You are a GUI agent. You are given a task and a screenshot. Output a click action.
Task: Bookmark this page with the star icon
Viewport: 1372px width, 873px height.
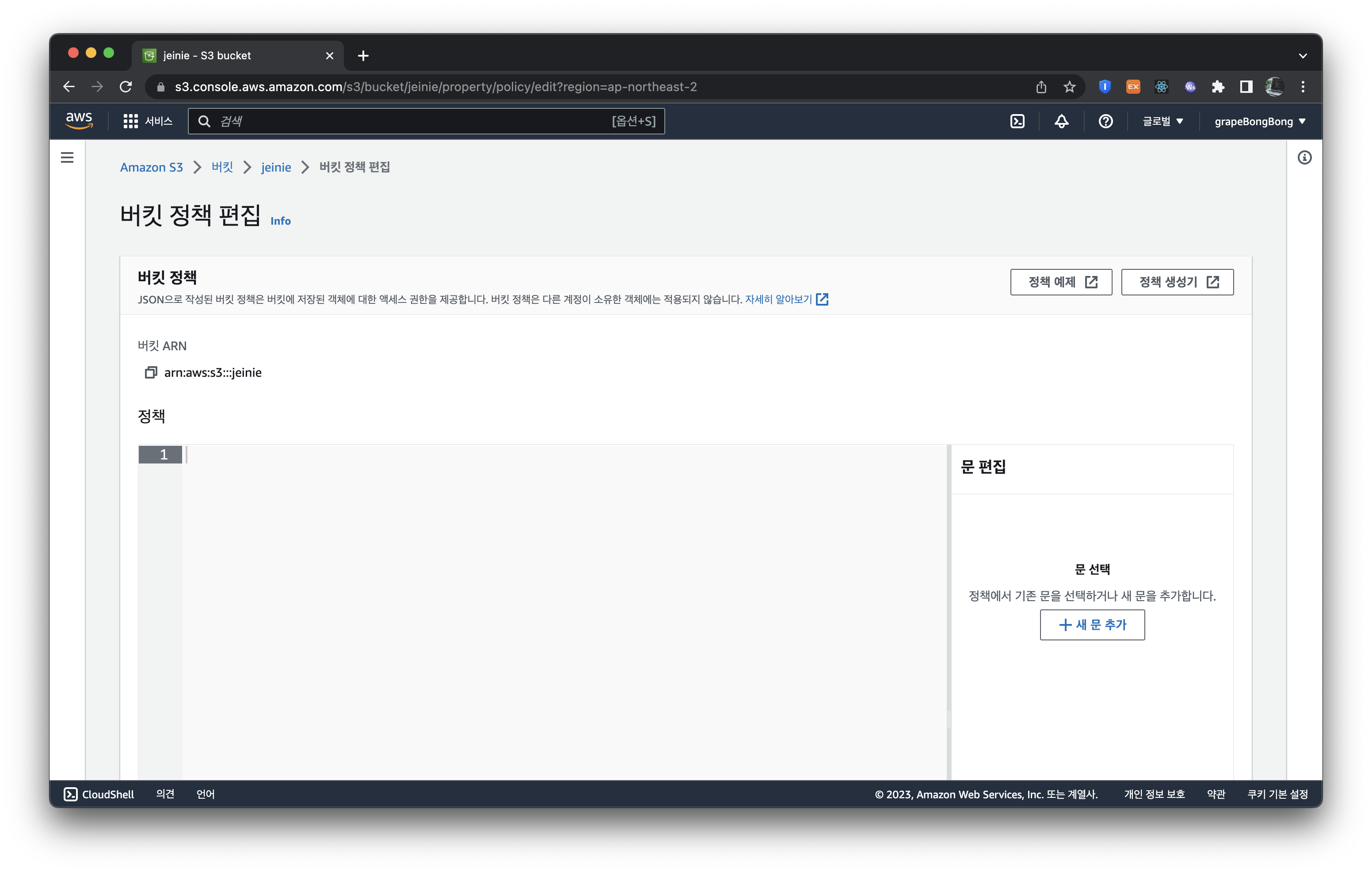[1070, 87]
